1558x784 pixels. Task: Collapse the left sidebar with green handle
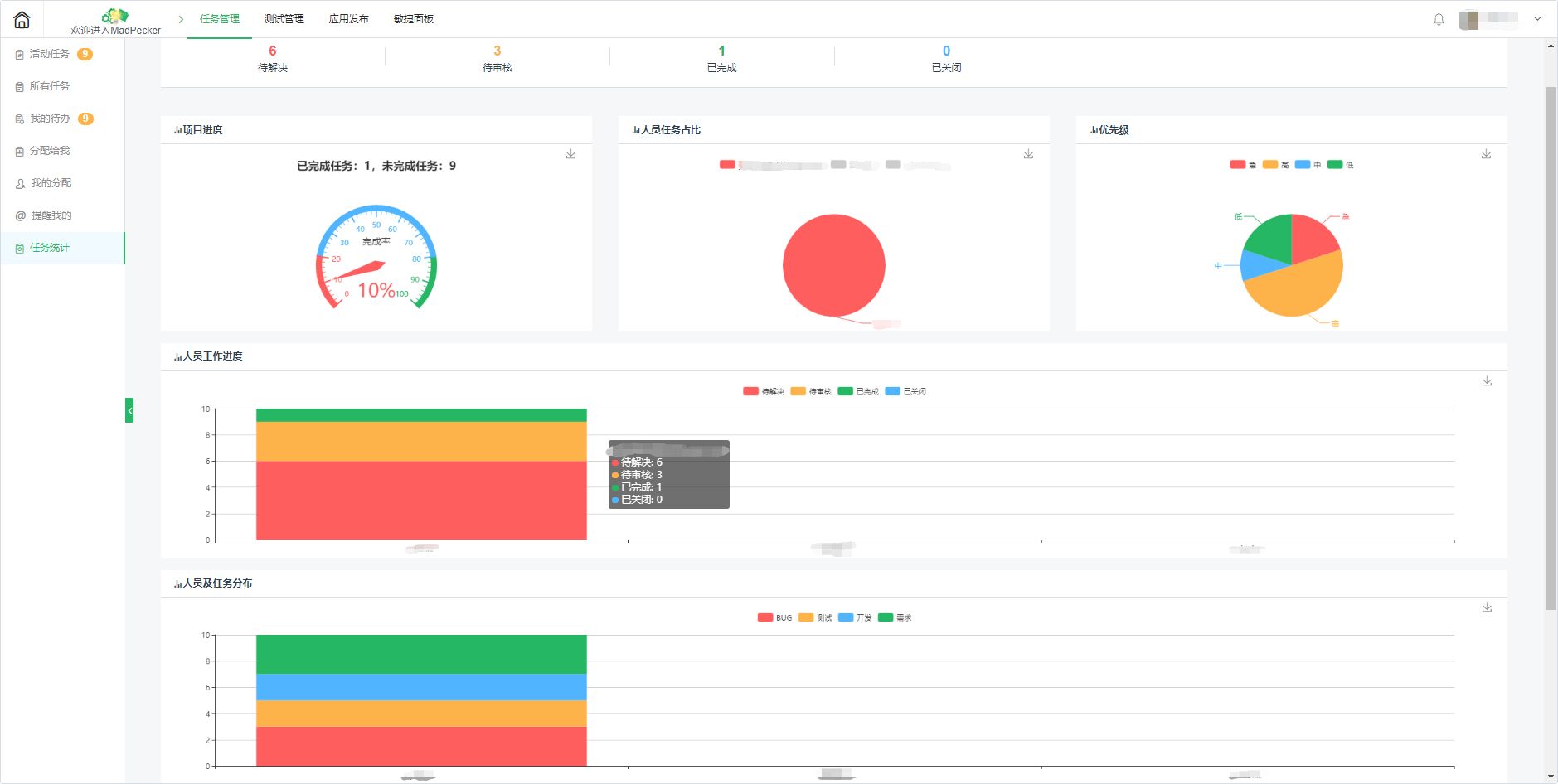pos(129,410)
